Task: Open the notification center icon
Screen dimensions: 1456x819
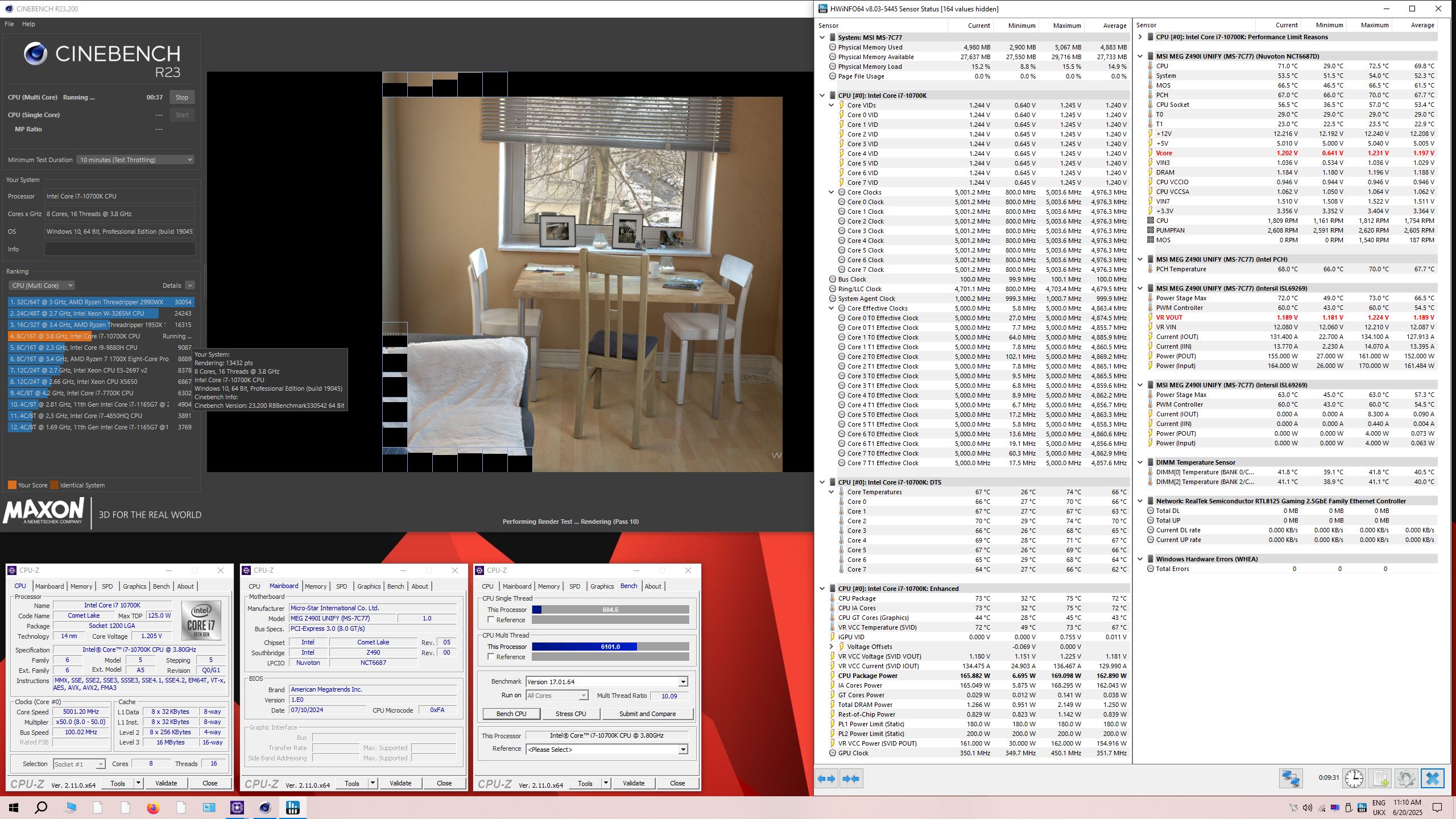Action: [1437, 808]
